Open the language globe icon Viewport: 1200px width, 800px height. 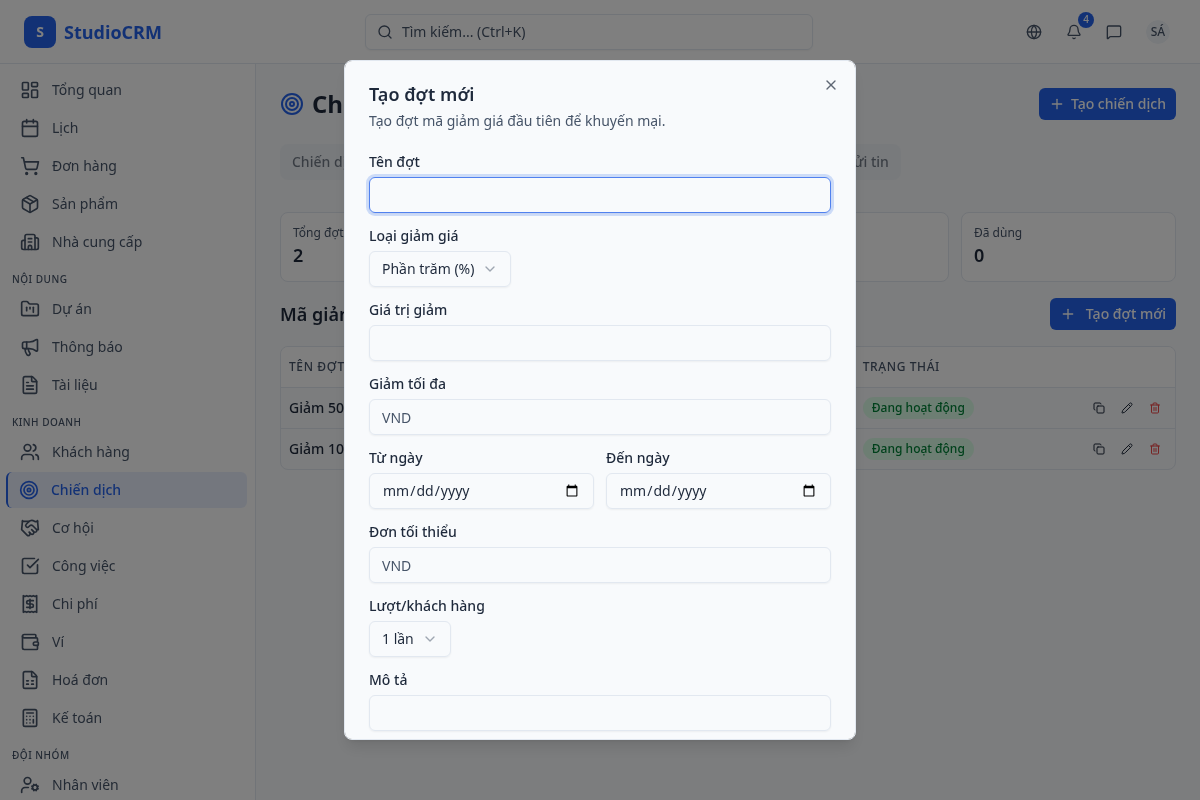click(1034, 32)
